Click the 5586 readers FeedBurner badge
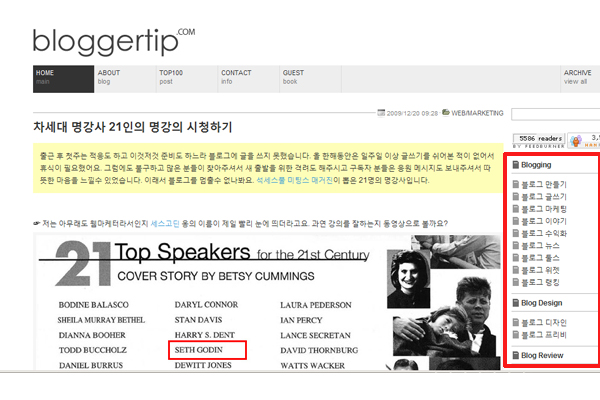Screen dimensions: 600x400 (539, 141)
